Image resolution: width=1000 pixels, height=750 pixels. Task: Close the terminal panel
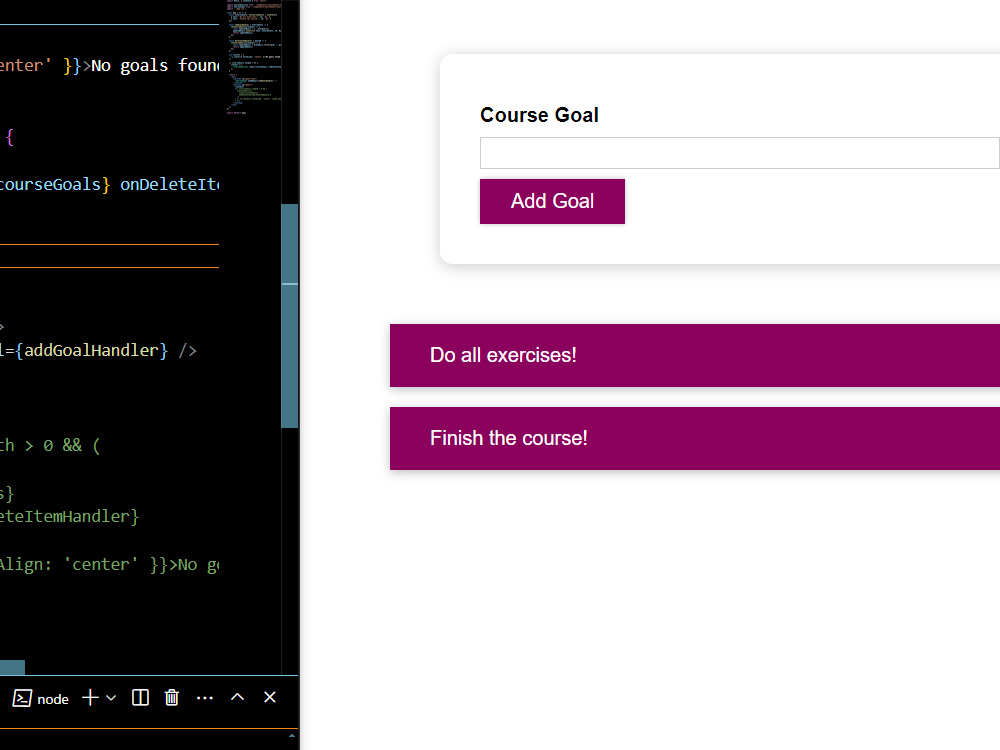pyautogui.click(x=270, y=697)
